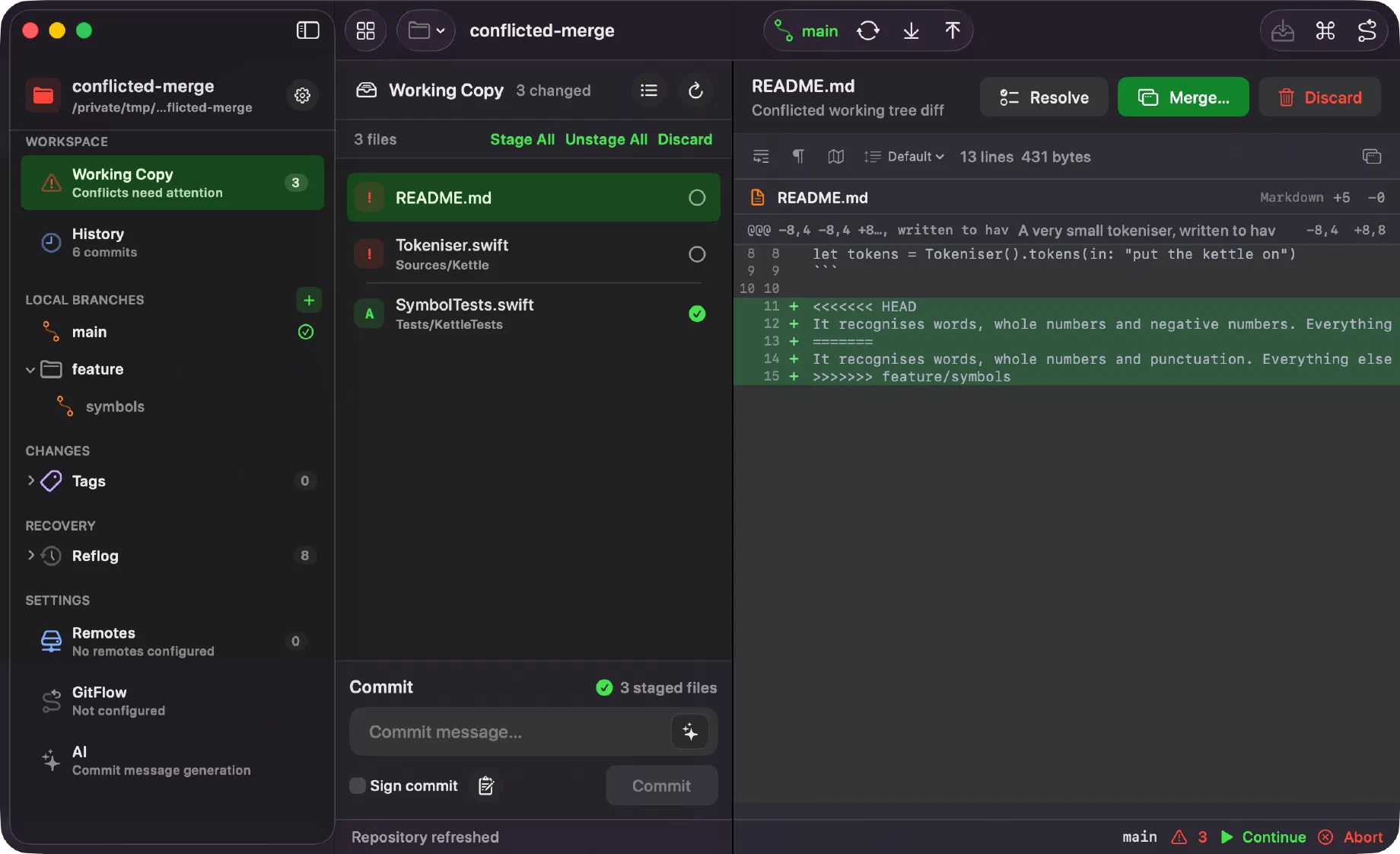1400x854 pixels.
Task: Toggle side-by-side diff map icon
Action: tap(836, 157)
